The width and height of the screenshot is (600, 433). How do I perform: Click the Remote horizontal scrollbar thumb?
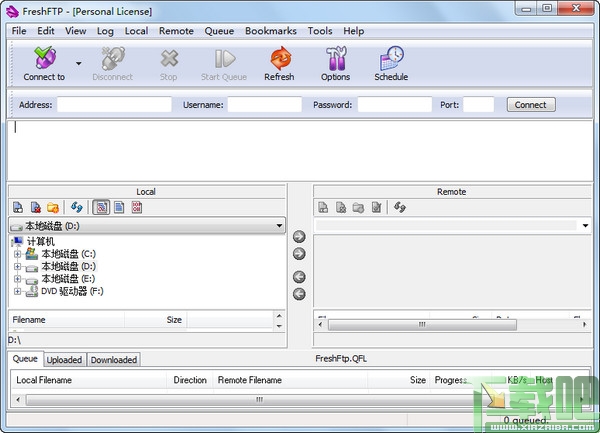click(422, 325)
